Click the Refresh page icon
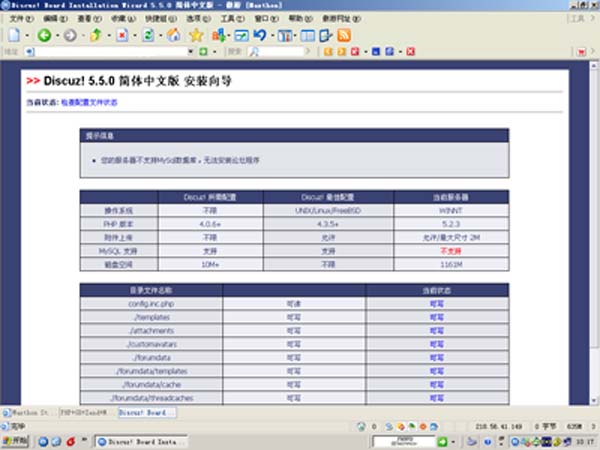Image resolution: width=600 pixels, height=450 pixels. [x=148, y=35]
